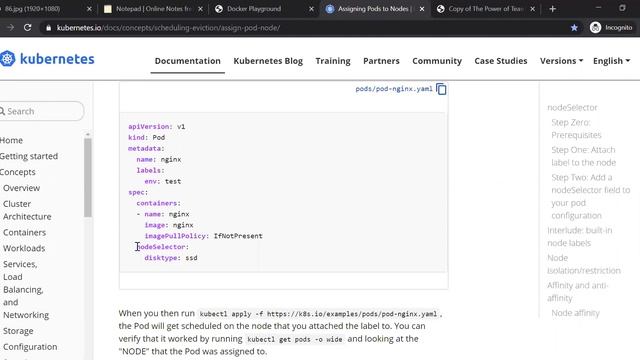Click the 'disktype: ssd' line in YAML
Image resolution: width=640 pixels, height=360 pixels.
[x=171, y=258]
